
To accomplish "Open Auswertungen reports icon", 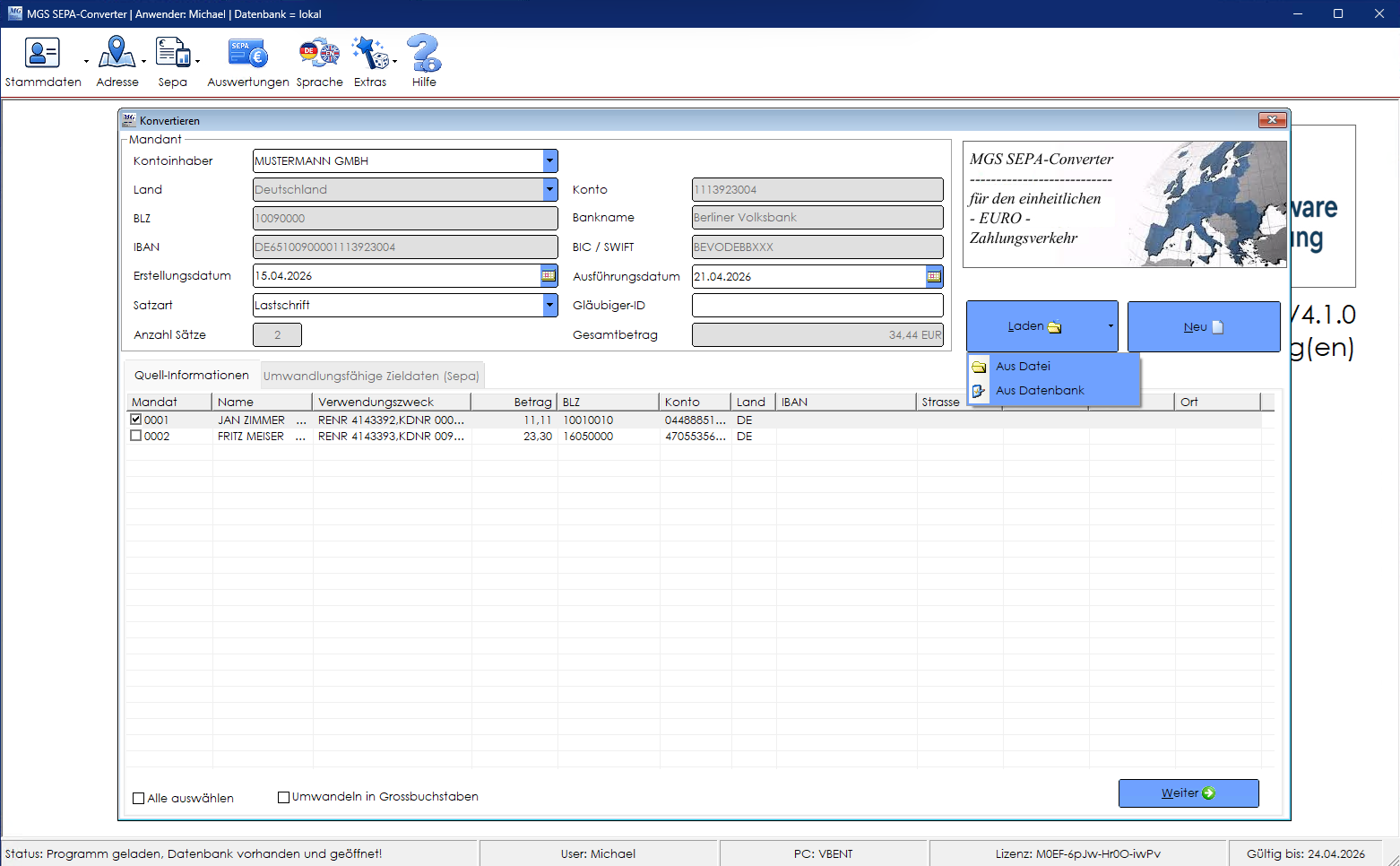I will (247, 54).
